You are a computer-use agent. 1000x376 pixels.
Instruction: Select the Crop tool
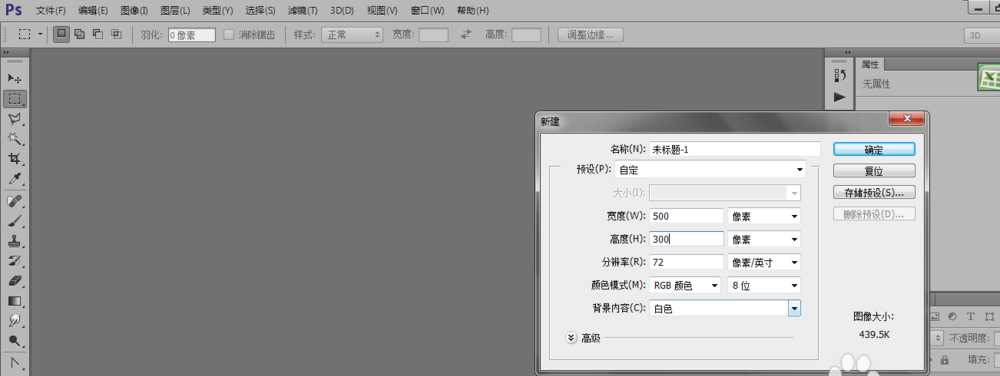click(15, 159)
